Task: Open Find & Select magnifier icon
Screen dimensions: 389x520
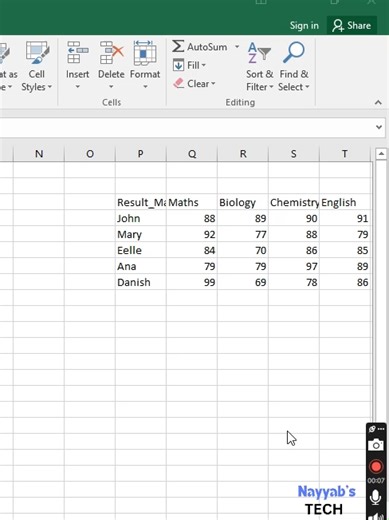Action: [x=294, y=52]
